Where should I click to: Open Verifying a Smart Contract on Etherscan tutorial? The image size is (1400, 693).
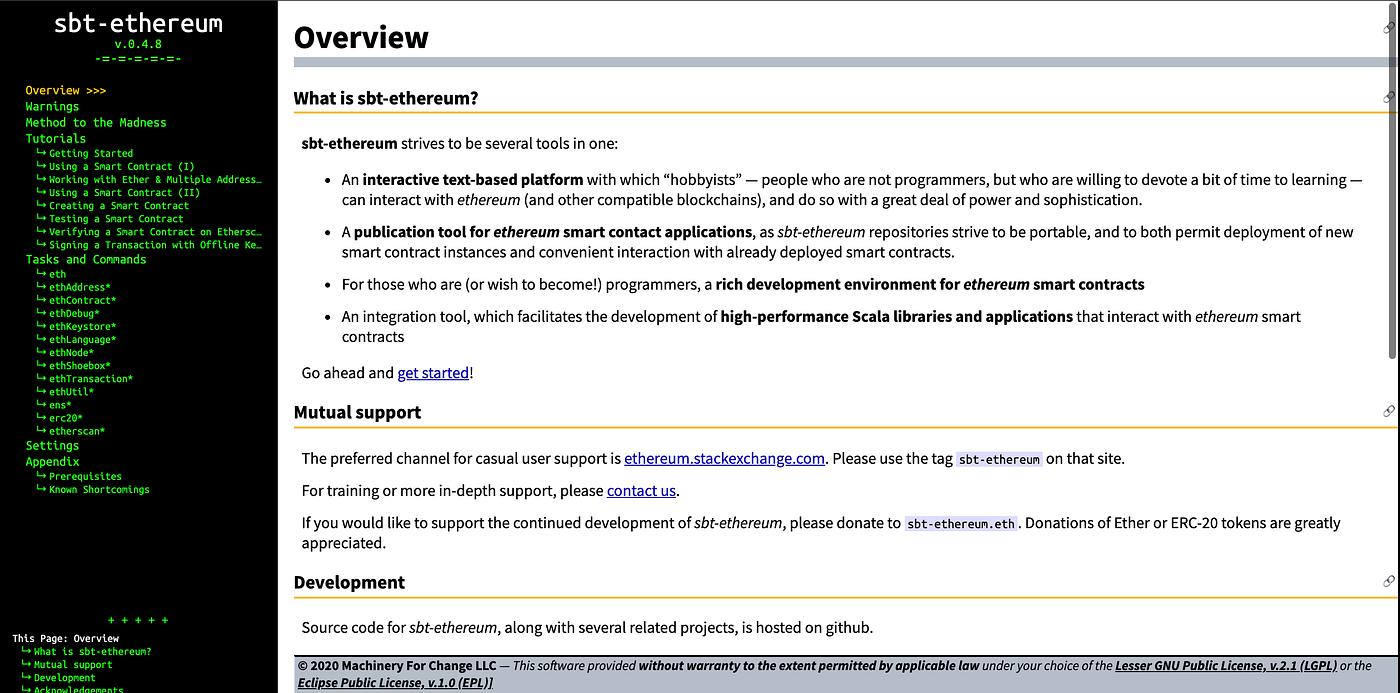pos(155,231)
